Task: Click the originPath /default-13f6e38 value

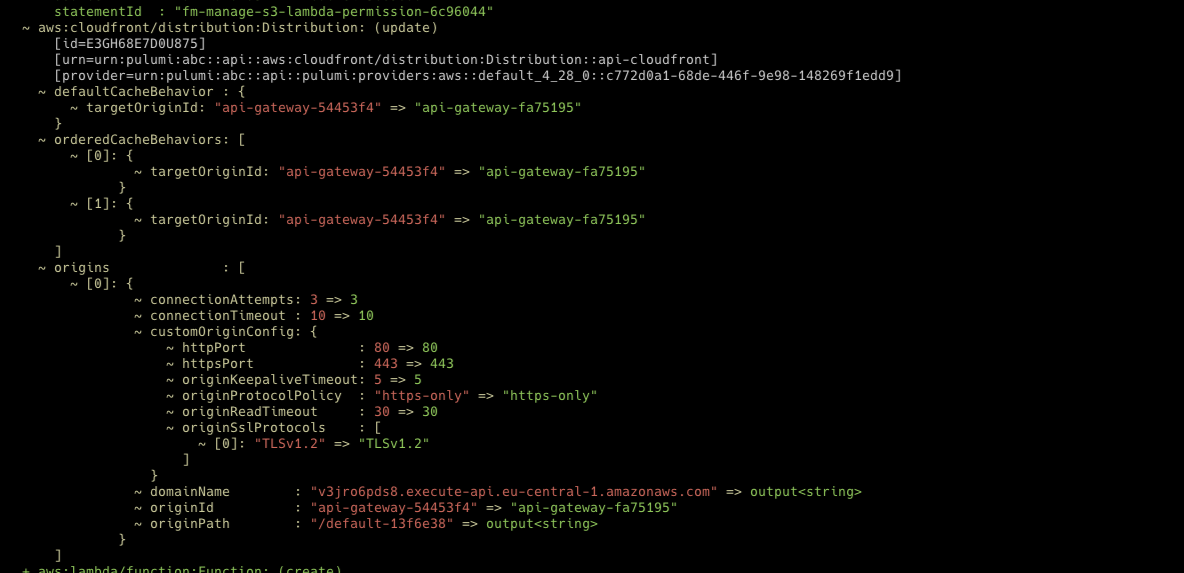Action: [x=382, y=523]
